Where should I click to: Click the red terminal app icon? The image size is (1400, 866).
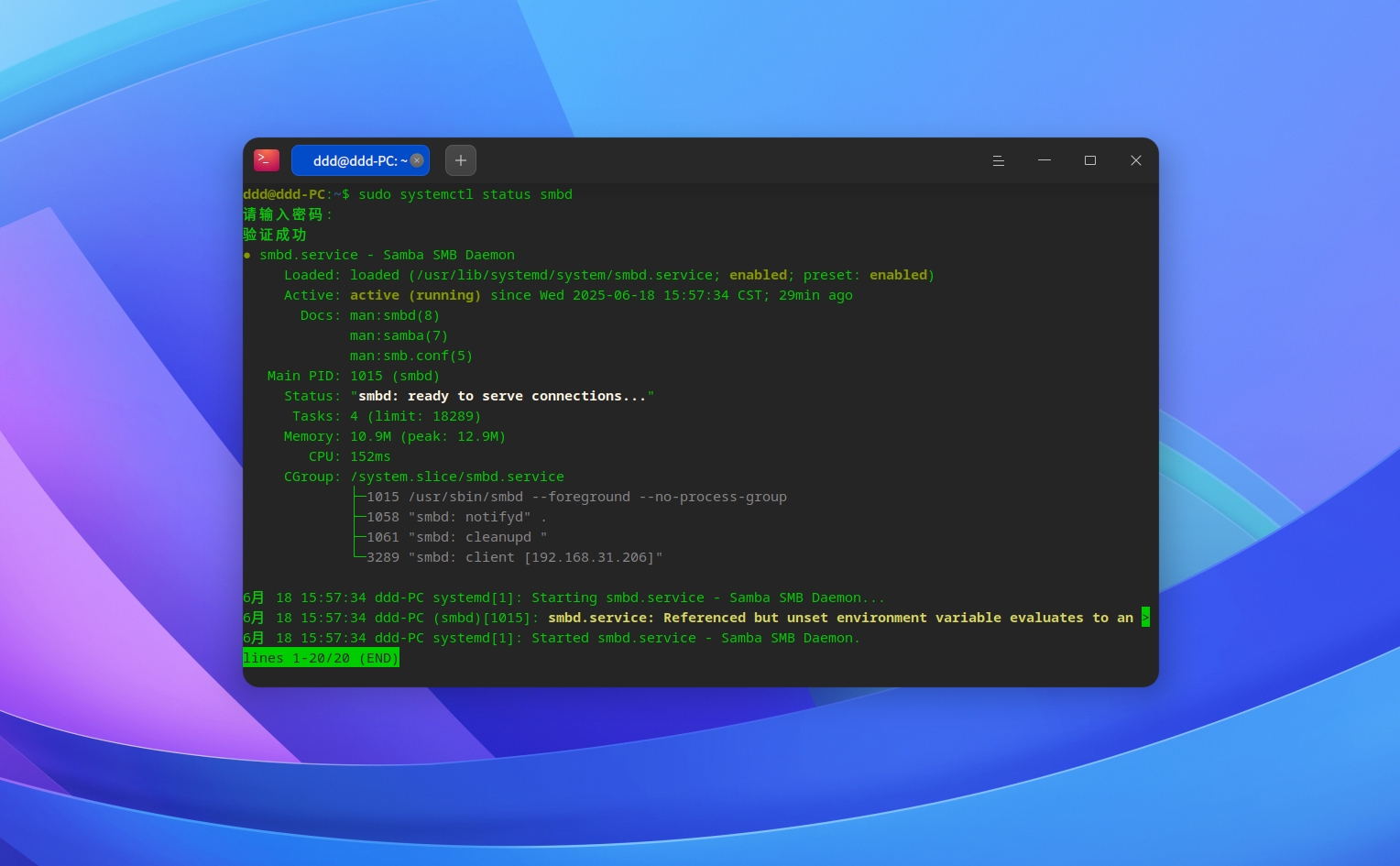pyautogui.click(x=267, y=160)
